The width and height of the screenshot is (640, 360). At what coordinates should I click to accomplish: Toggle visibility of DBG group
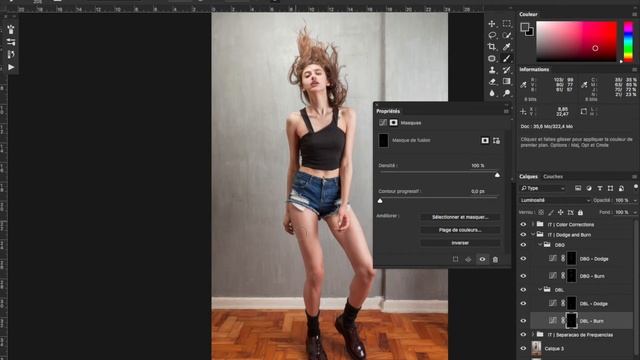523,245
